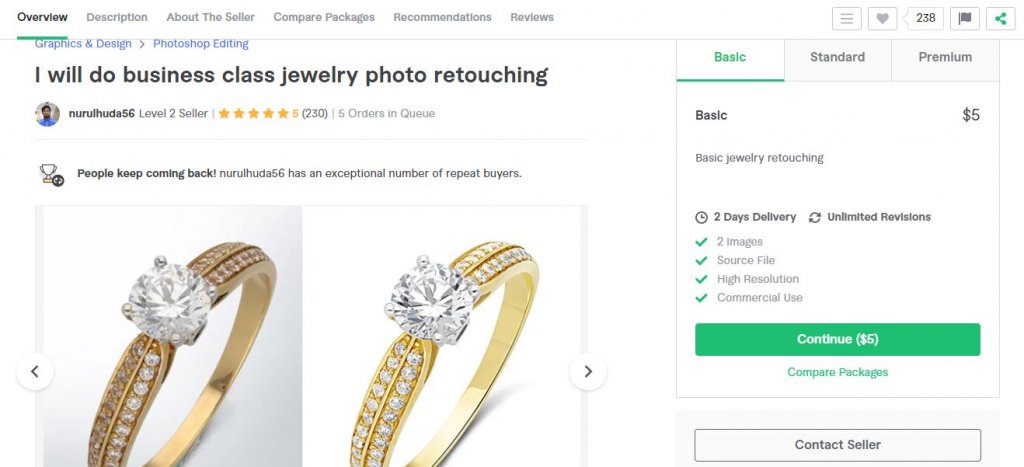Jump to About The Seller
1024x467 pixels.
coord(210,18)
